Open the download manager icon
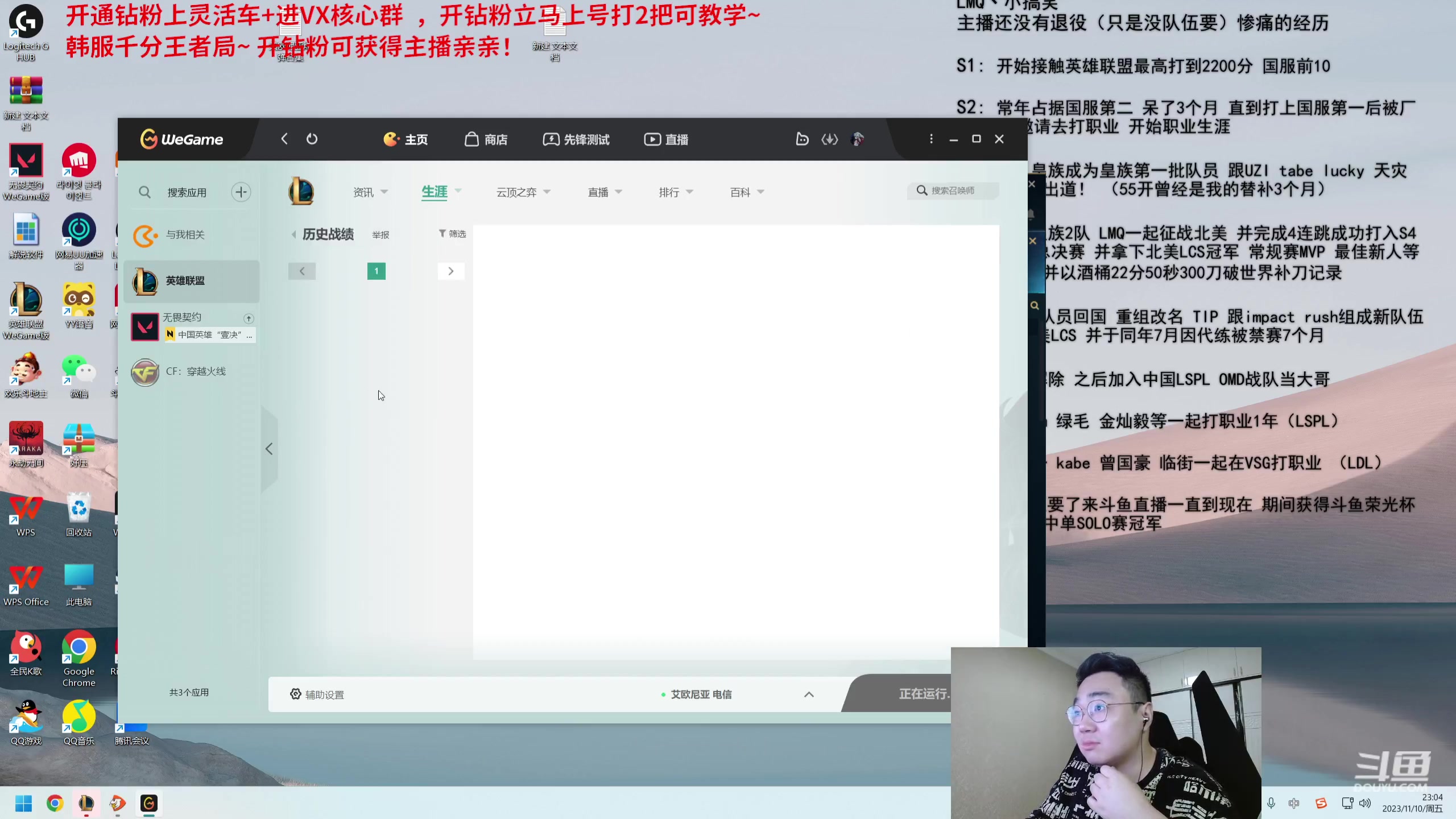1456x819 pixels. [830, 139]
